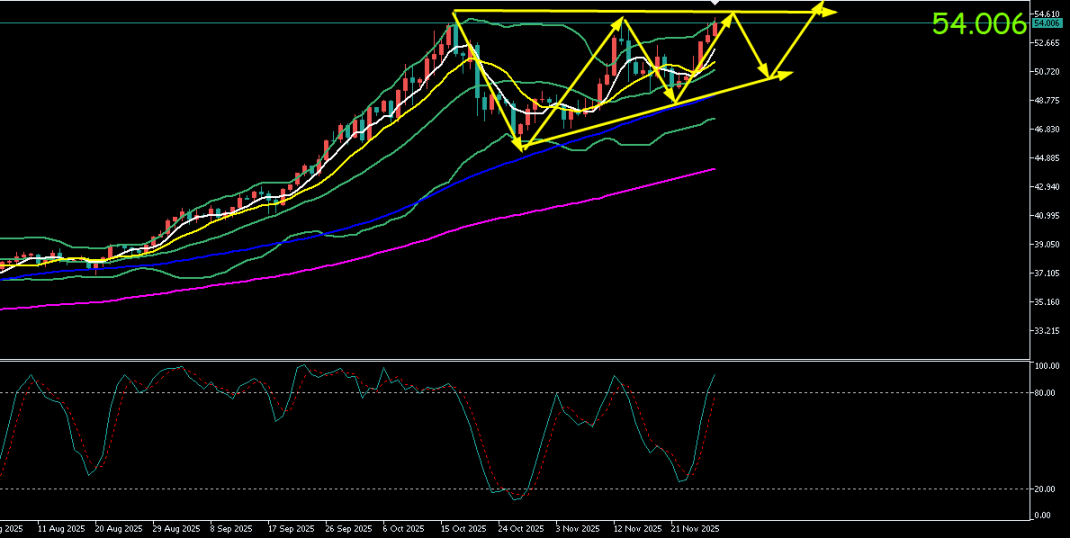The width and height of the screenshot is (1070, 538).
Task: Click the 29 Aug 2025 date label
Action: tap(174, 528)
